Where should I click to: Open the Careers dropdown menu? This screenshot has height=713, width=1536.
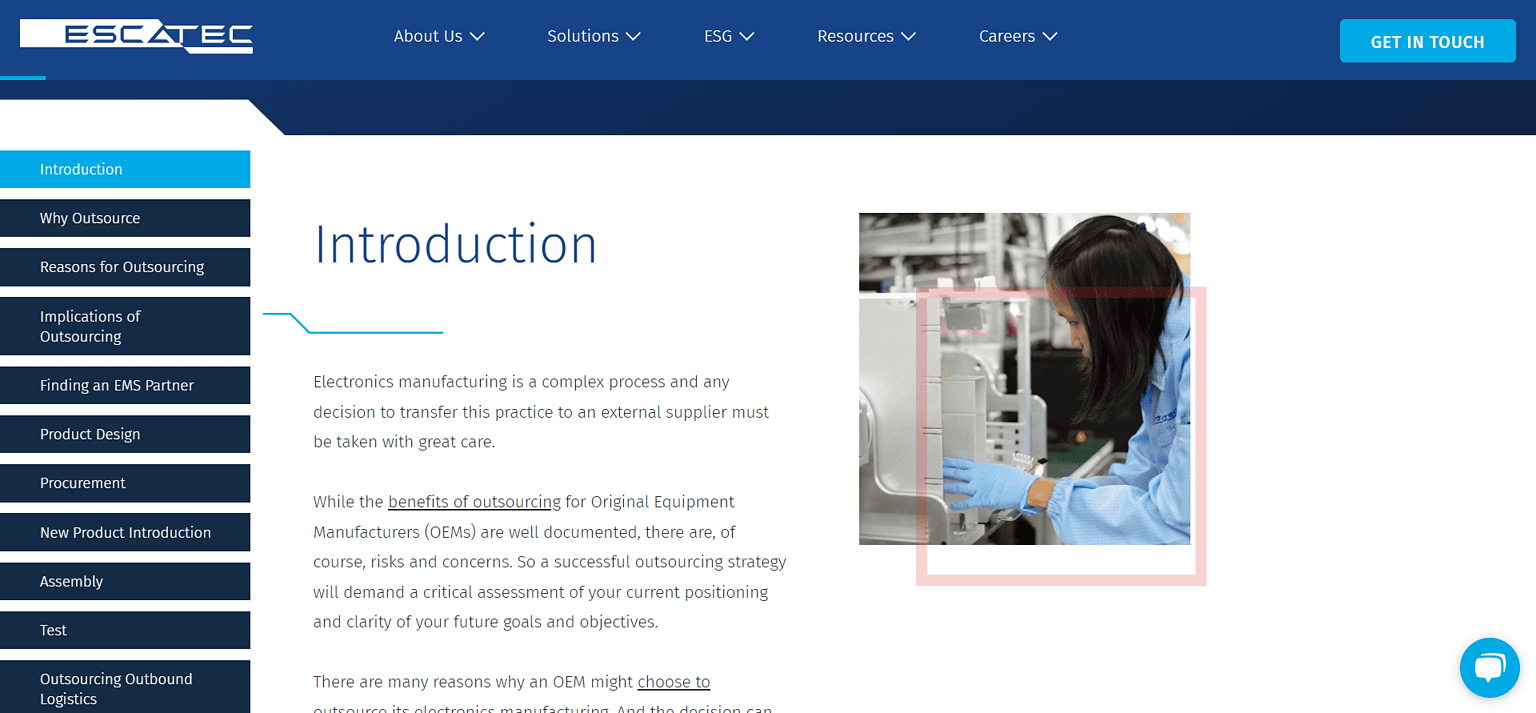click(x=1017, y=36)
